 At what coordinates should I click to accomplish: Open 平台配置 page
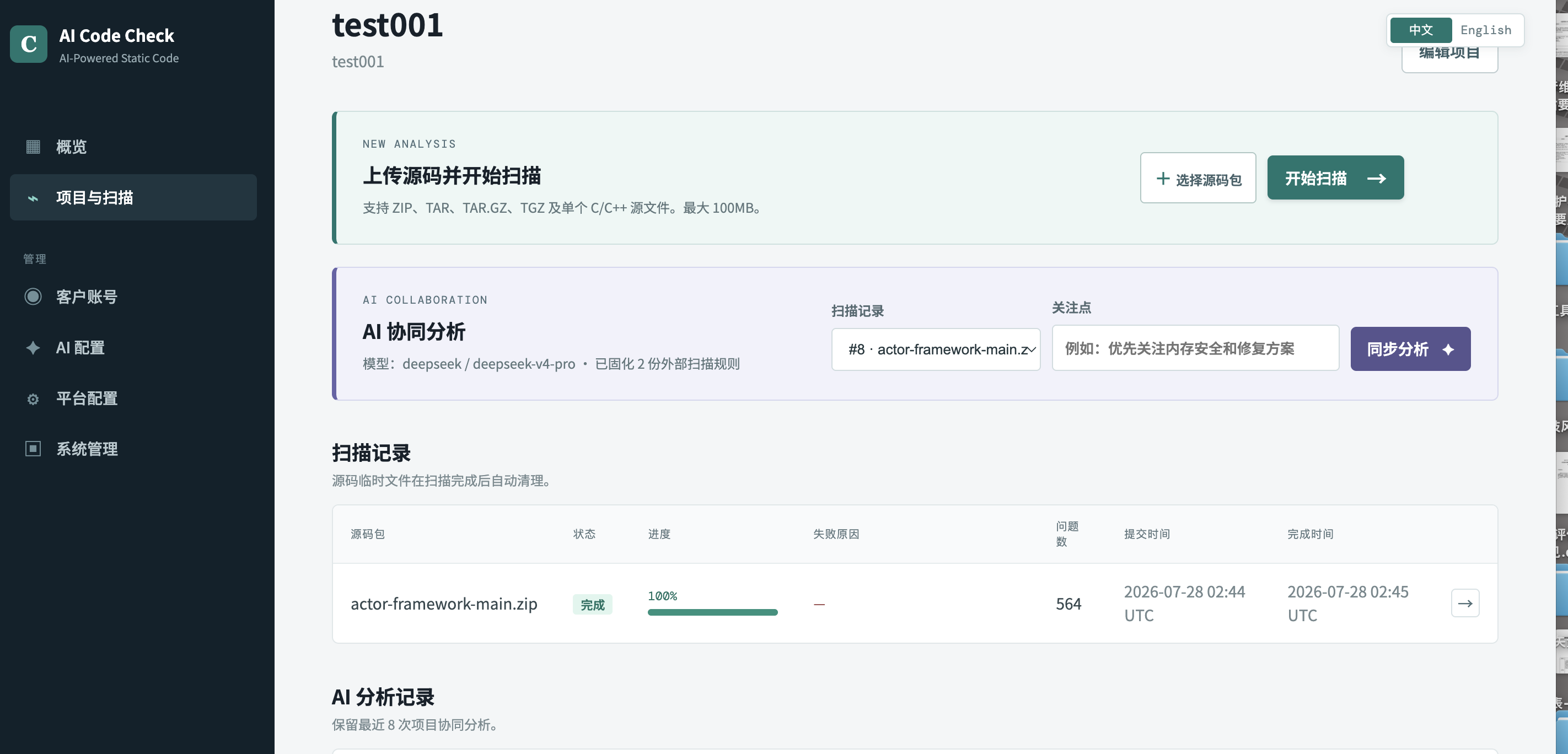click(133, 398)
